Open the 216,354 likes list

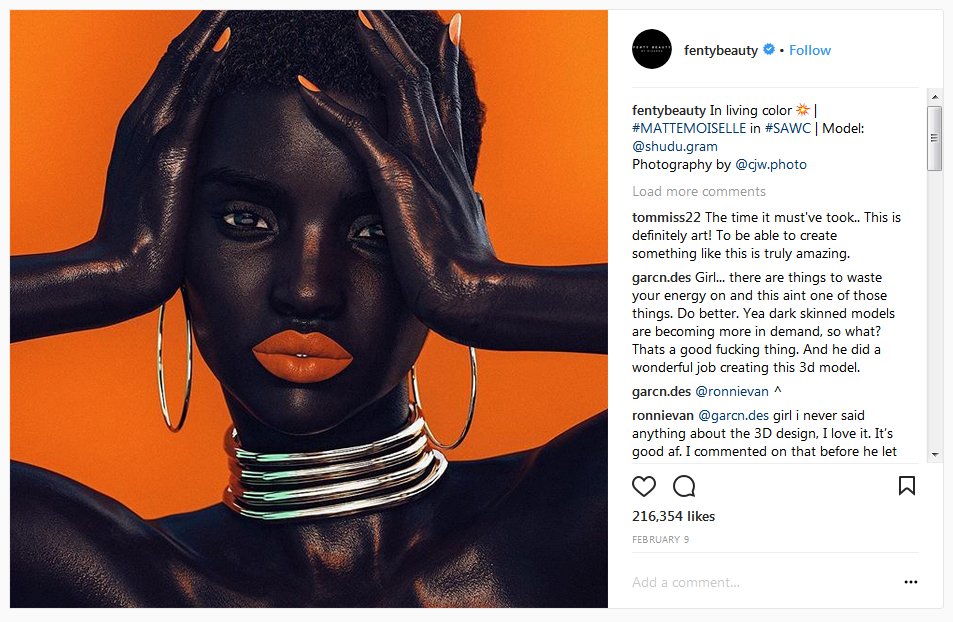click(673, 516)
